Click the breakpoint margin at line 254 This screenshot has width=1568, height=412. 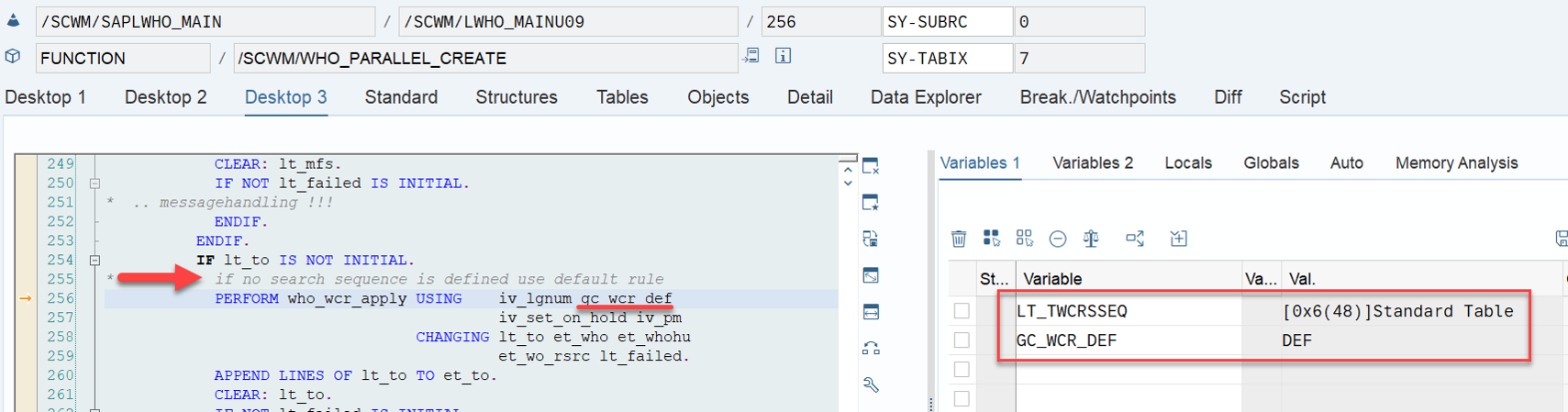coord(25,261)
